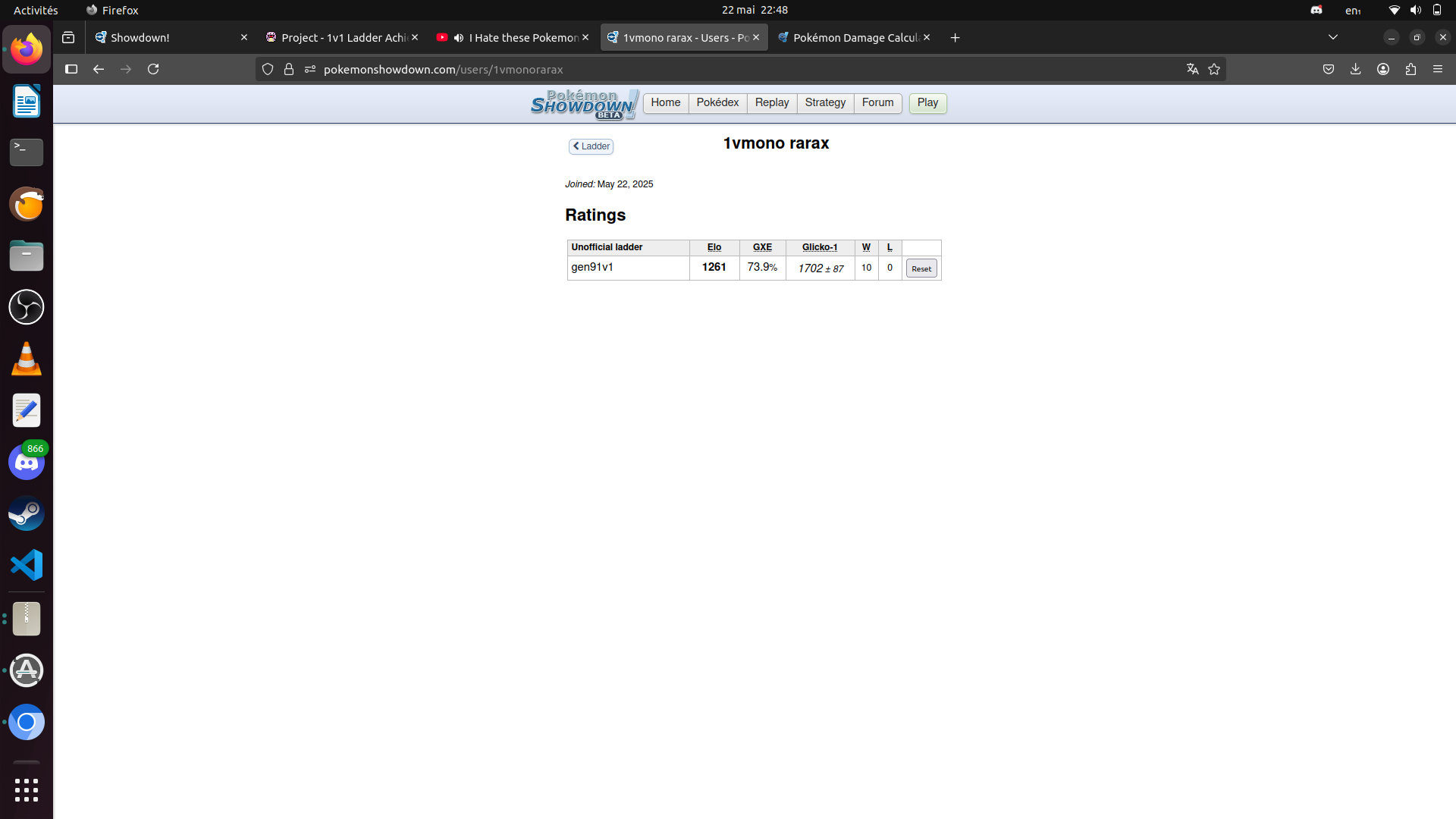
Task: Switch to Pokémon Damage Calculator tab
Action: [855, 37]
